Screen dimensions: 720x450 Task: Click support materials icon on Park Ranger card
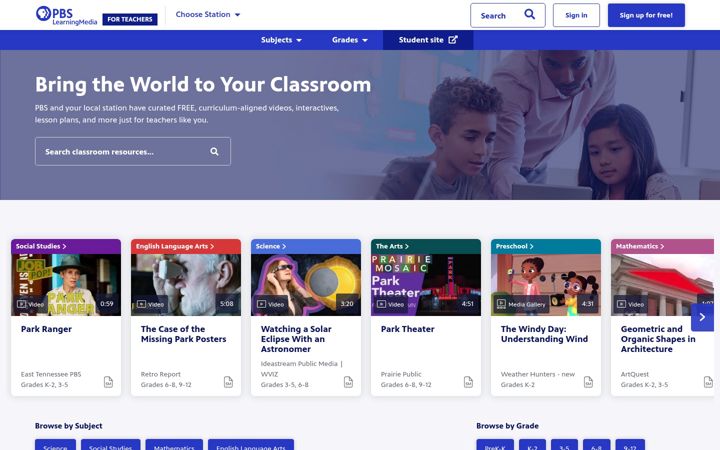(x=108, y=382)
